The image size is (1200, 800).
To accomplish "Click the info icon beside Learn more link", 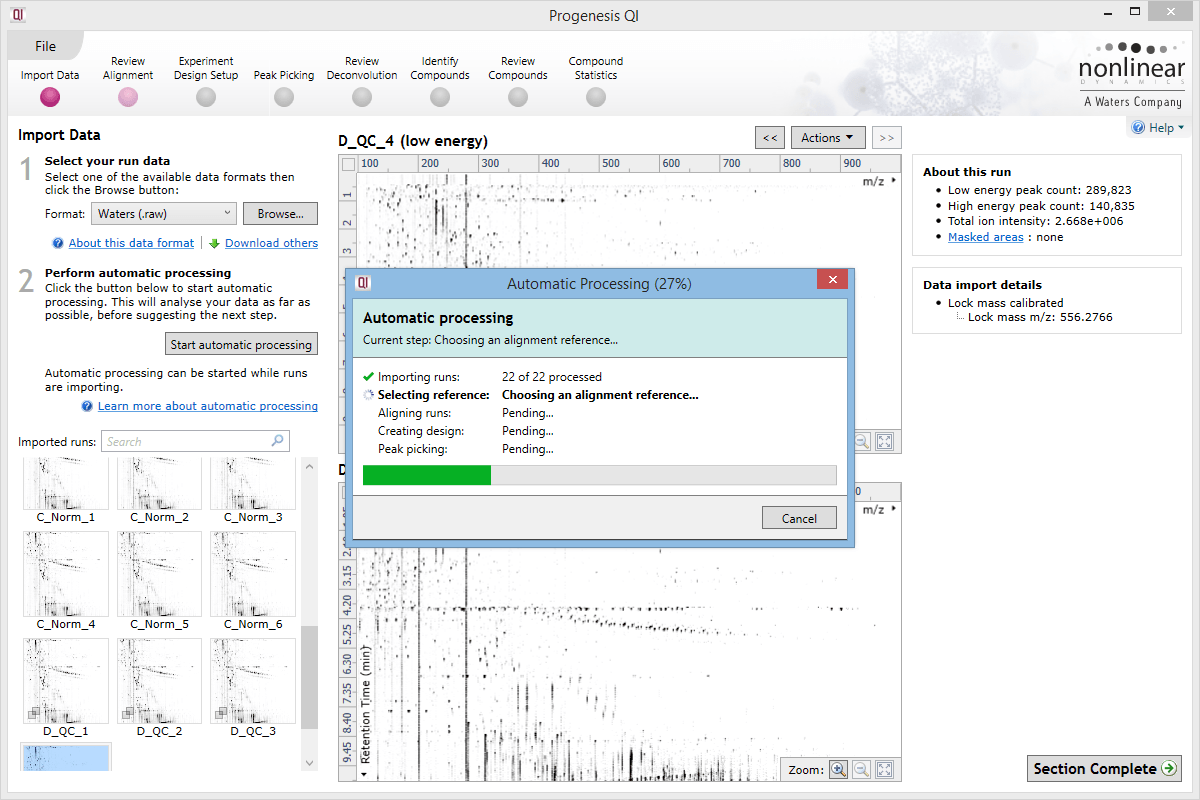I will pos(88,406).
